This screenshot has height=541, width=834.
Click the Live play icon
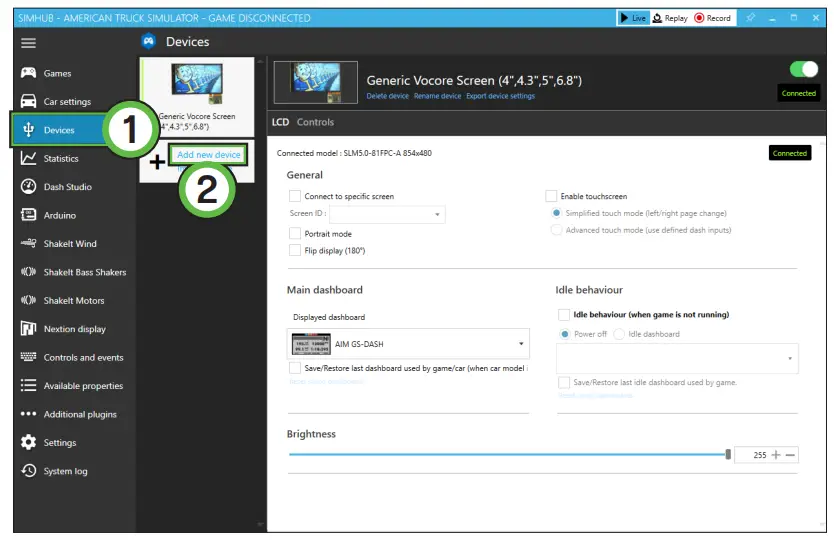[x=624, y=18]
